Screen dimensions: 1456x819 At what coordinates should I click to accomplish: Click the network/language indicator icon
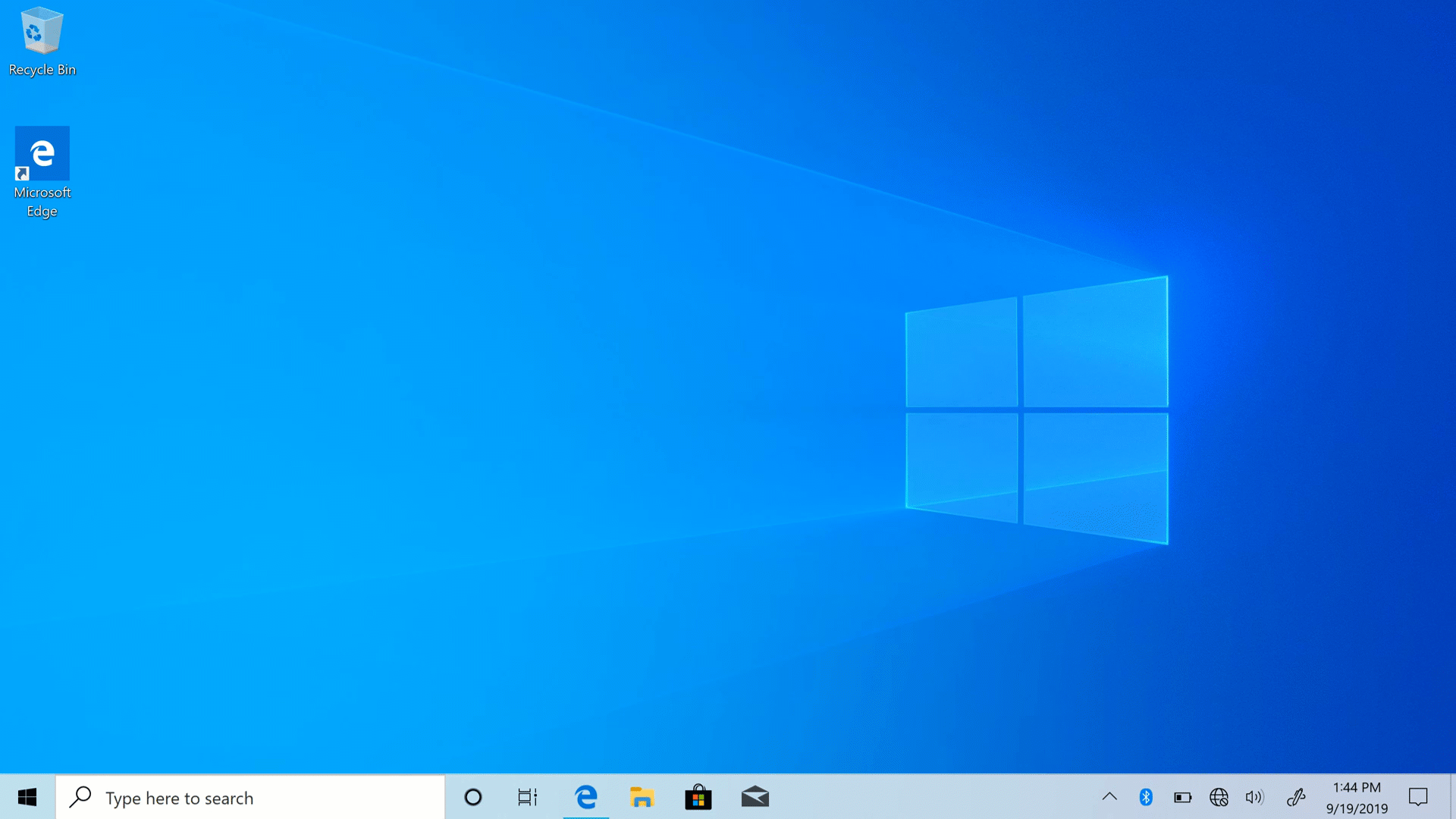(x=1219, y=797)
